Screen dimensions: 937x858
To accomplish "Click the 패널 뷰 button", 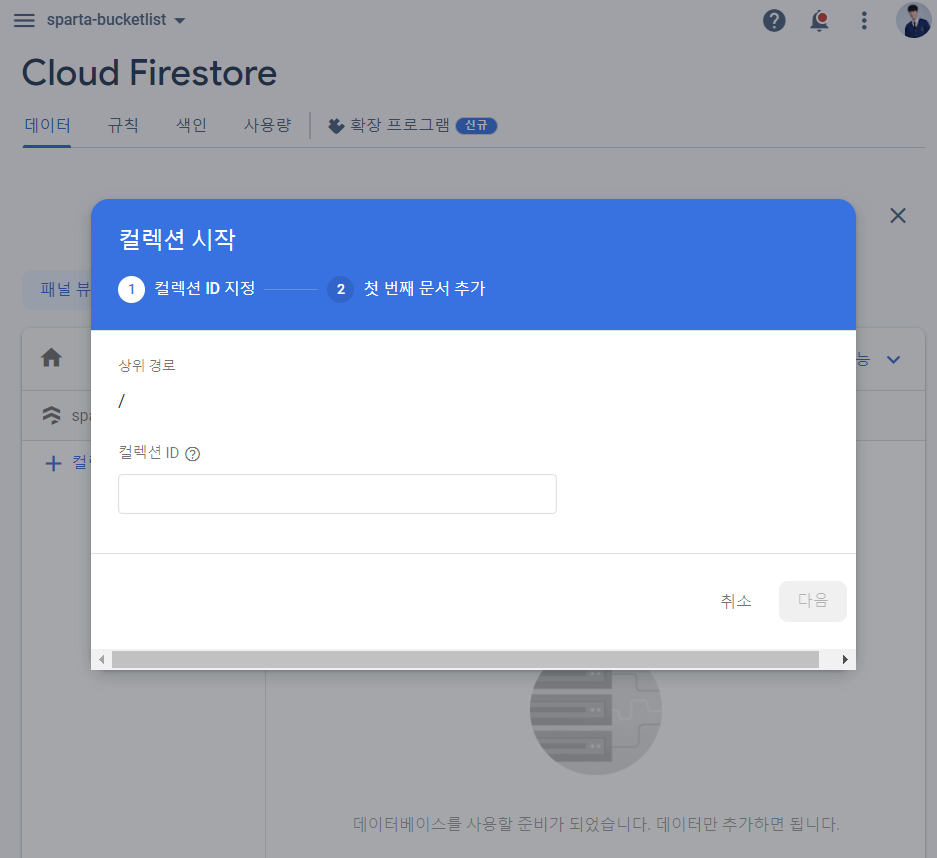I will click(57, 290).
